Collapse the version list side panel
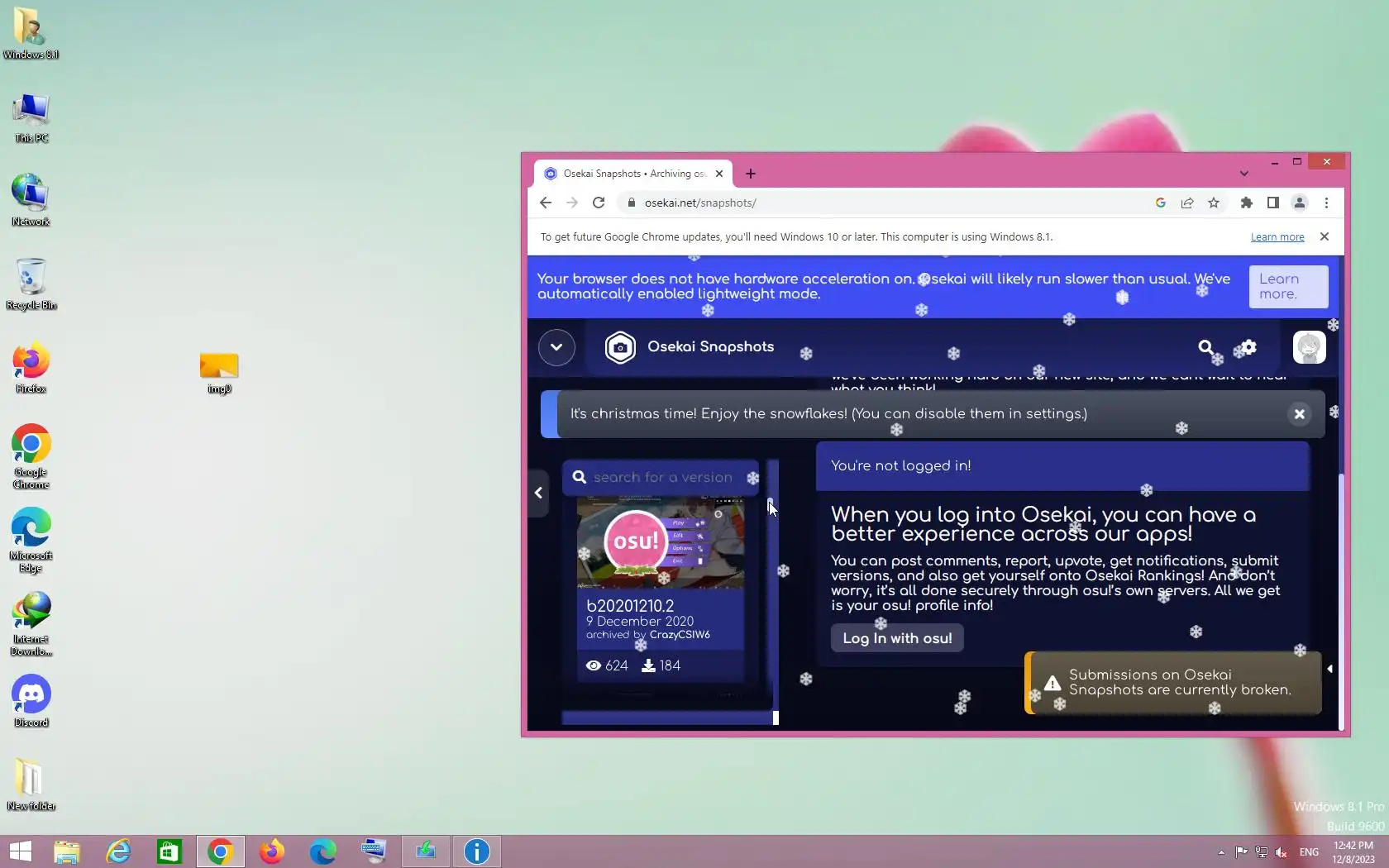The image size is (1389, 868). [x=538, y=493]
